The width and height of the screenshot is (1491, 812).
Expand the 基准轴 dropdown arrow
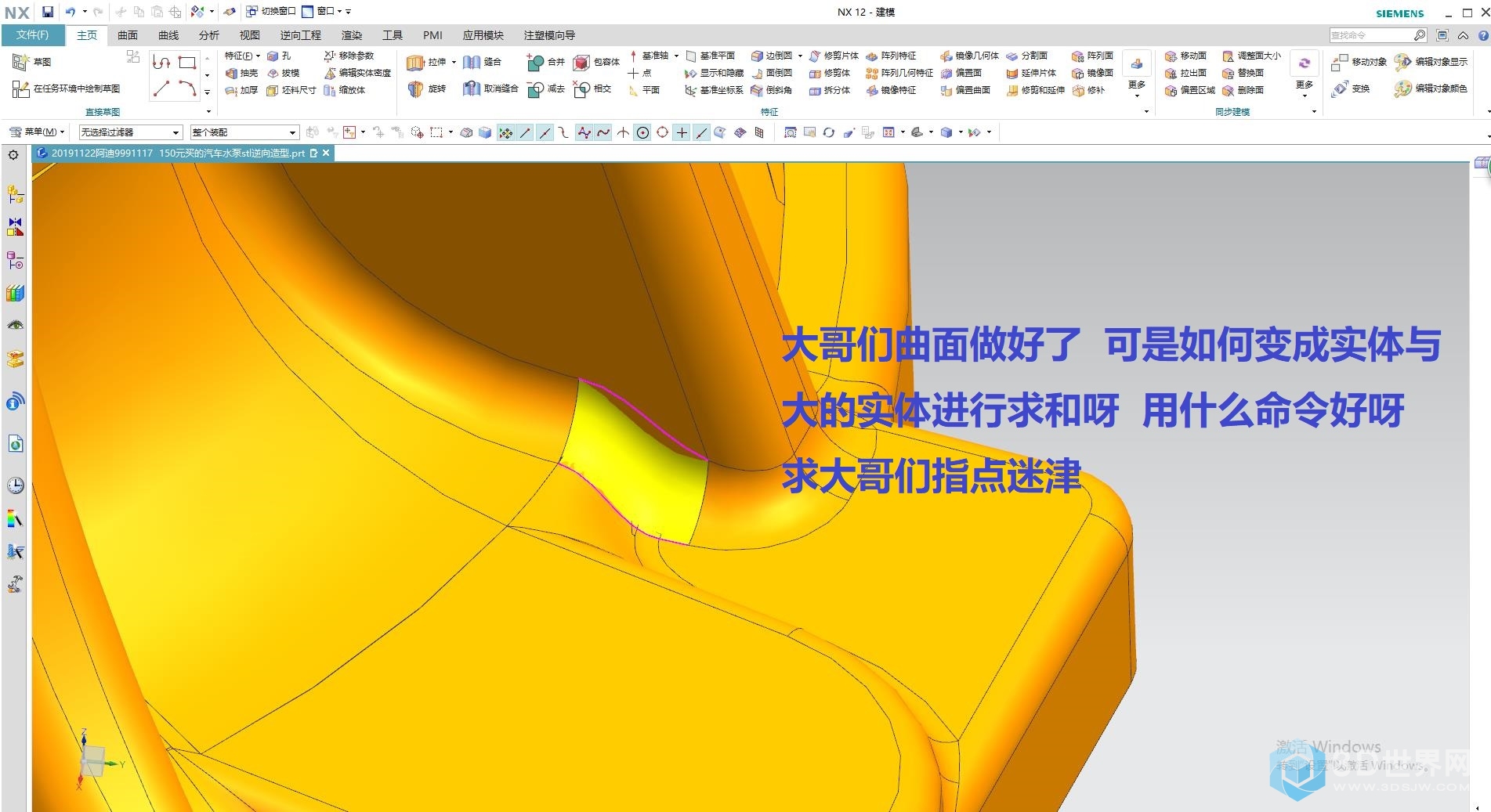tap(676, 56)
